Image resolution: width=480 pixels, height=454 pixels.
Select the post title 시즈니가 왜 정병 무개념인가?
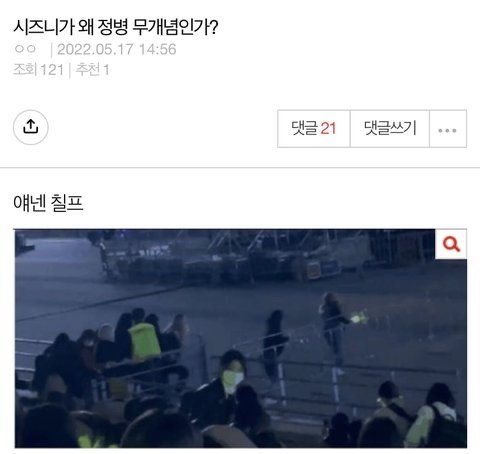point(116,27)
